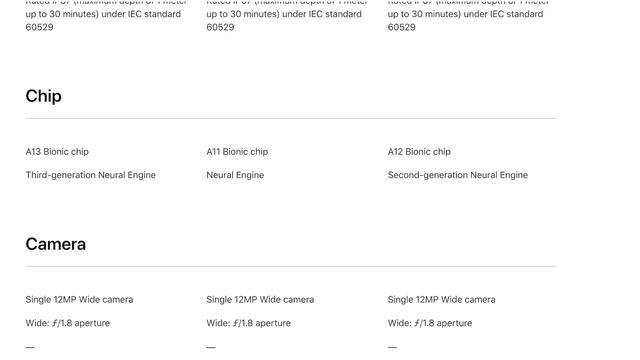Click Third-generation Neural Engine text

(x=91, y=175)
